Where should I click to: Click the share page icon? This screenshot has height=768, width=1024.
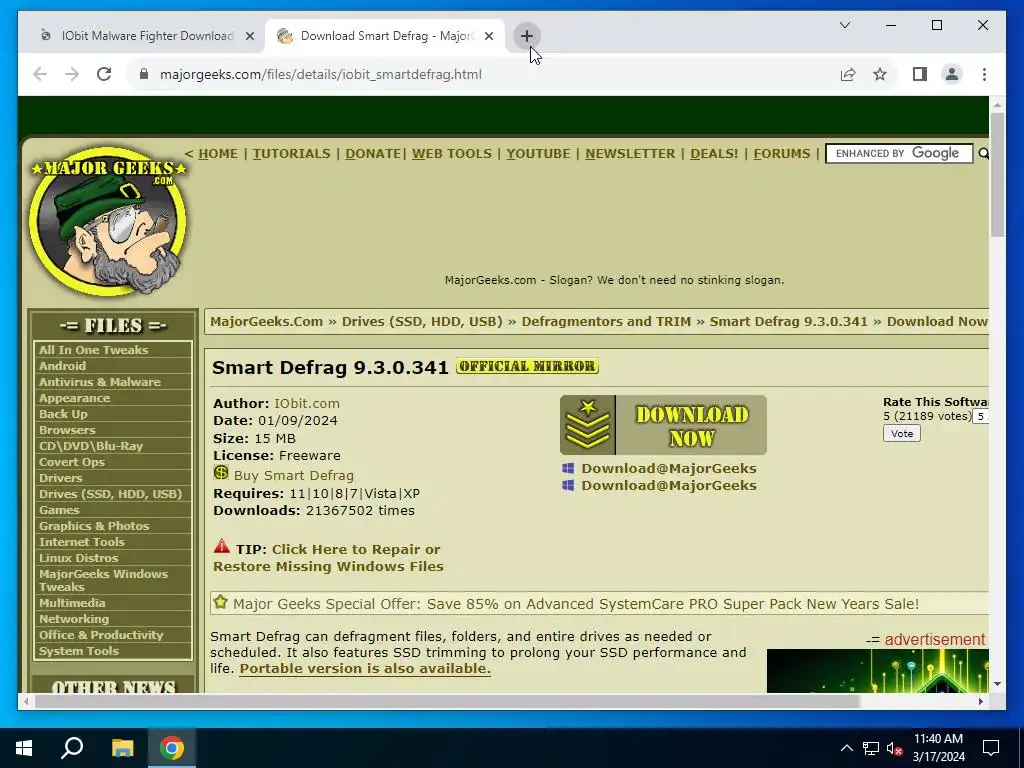click(x=848, y=74)
